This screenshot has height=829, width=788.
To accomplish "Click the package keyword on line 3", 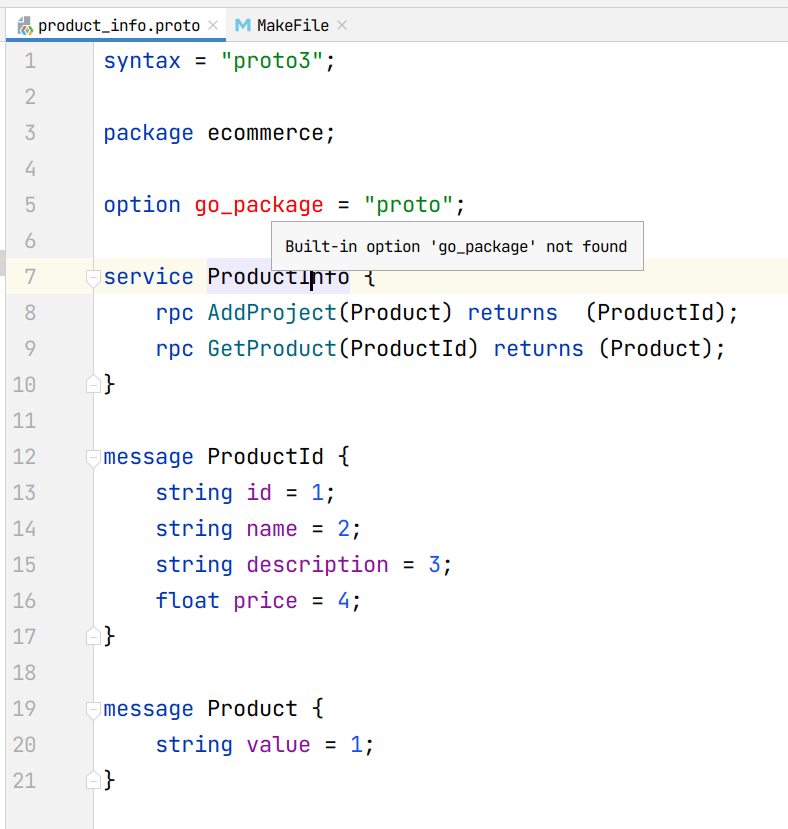I will click(148, 132).
